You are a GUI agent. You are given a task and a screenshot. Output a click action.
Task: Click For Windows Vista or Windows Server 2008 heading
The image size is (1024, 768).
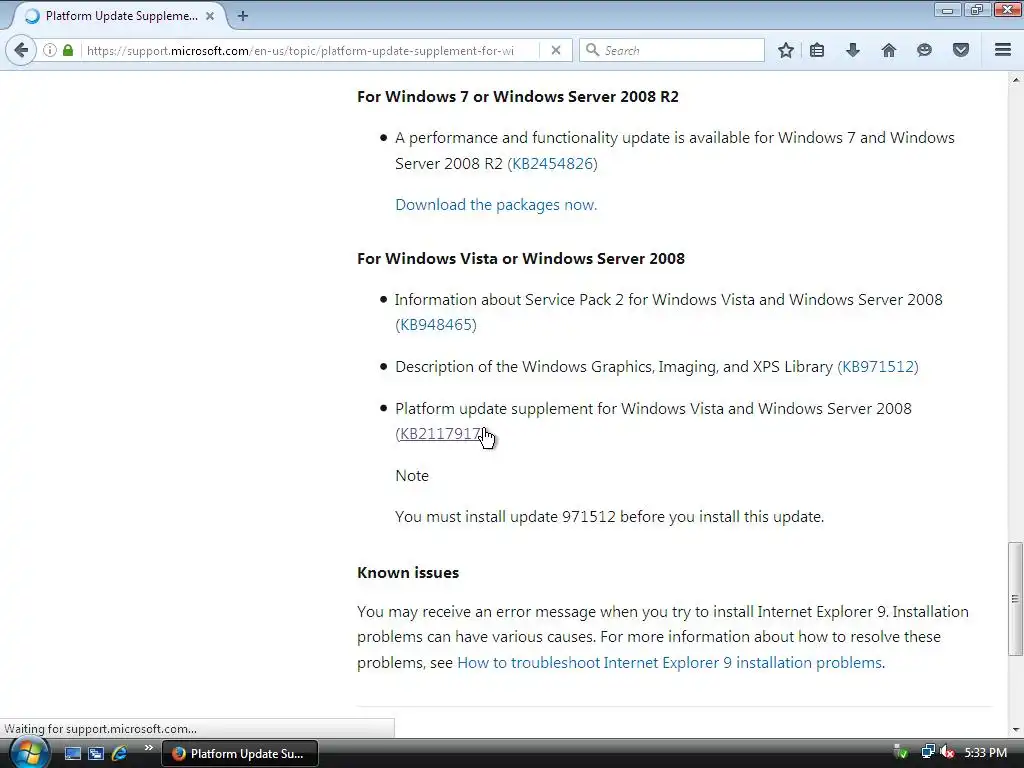tap(520, 259)
